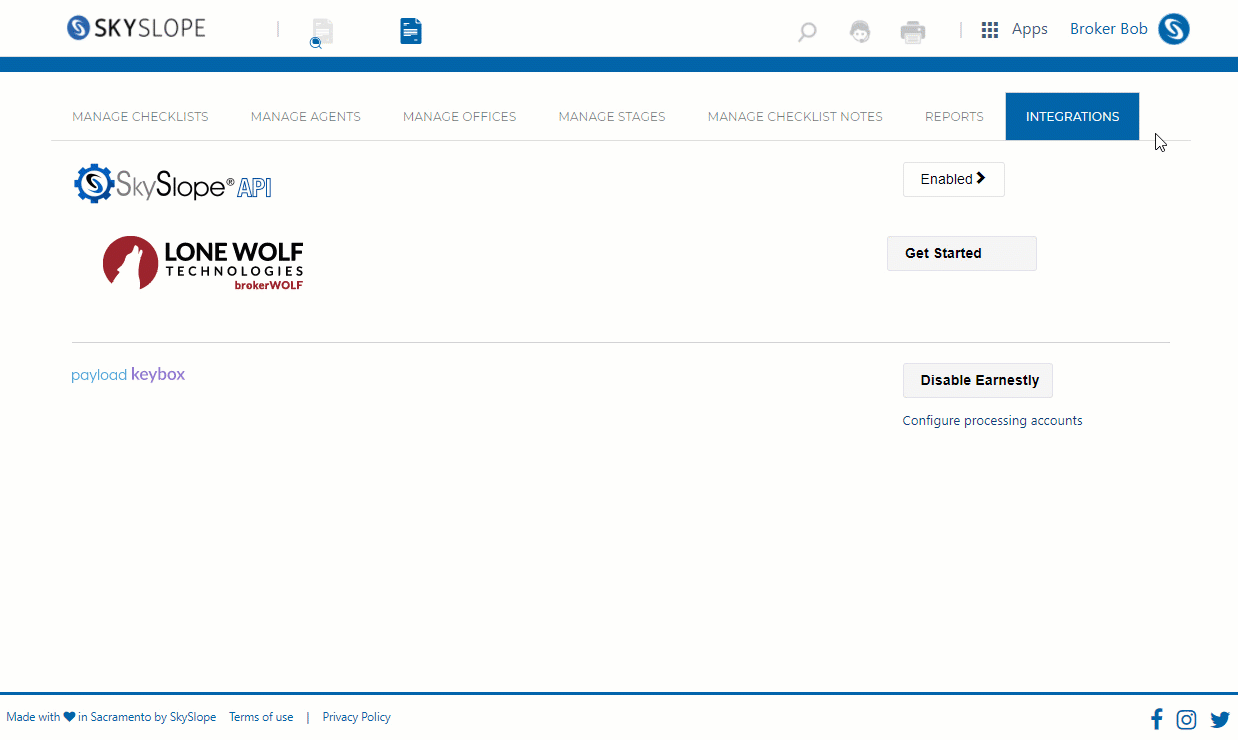The height and width of the screenshot is (740, 1238).
Task: Switch to Reports tab
Action: pos(954,117)
